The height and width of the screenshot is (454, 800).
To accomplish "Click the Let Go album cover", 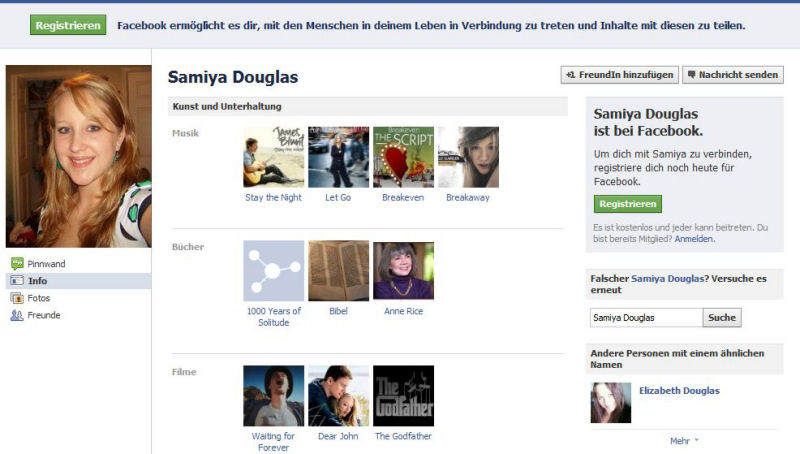I will [338, 157].
